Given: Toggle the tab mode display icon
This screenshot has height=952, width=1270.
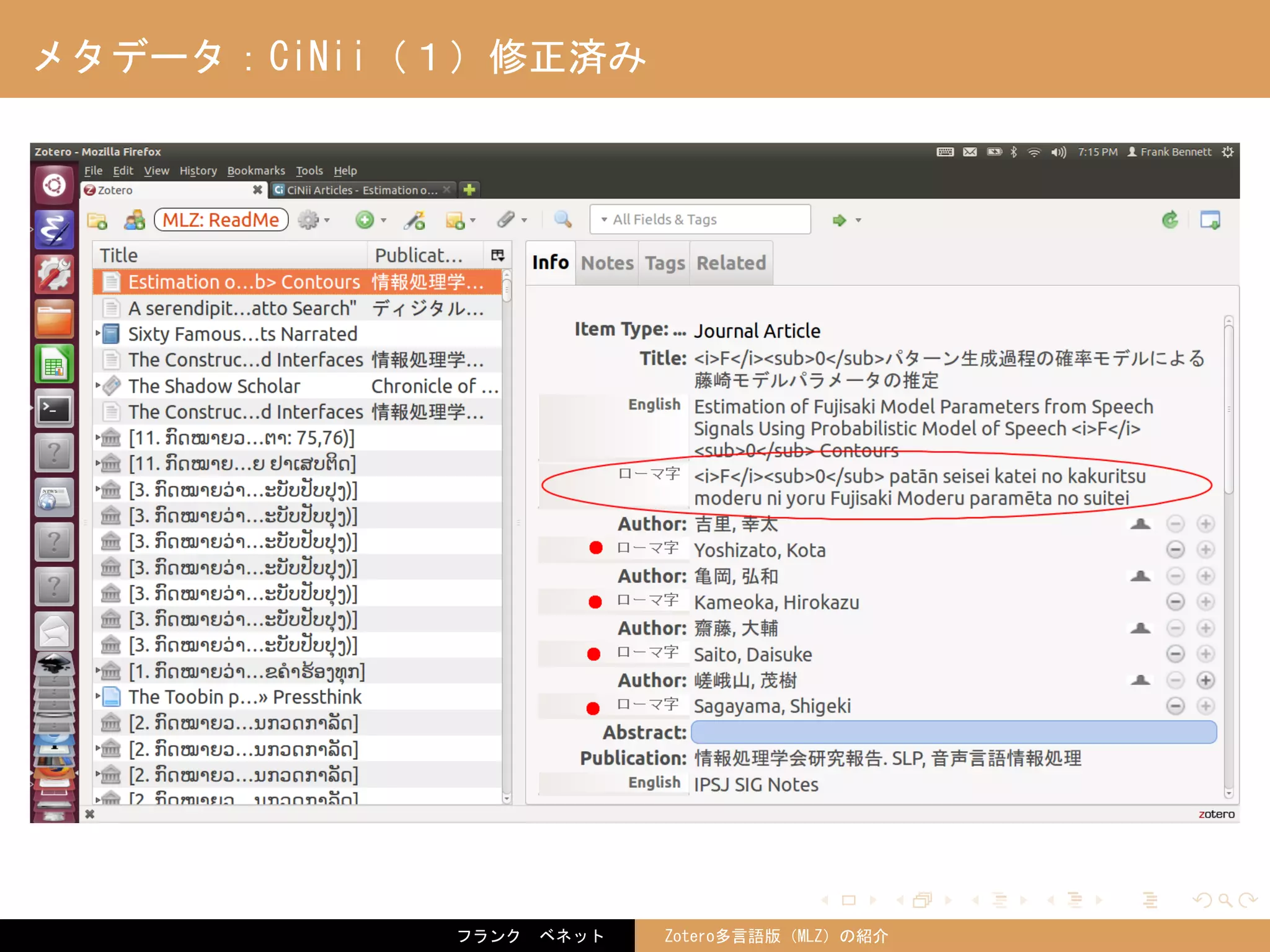Looking at the screenshot, I should point(1210,219).
